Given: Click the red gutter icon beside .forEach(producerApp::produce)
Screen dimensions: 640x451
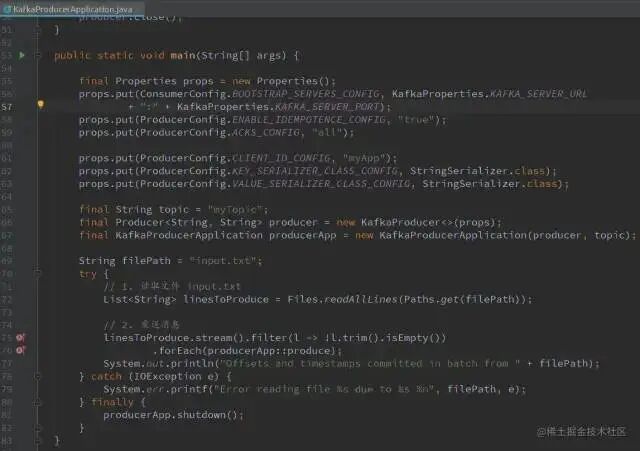Looking at the screenshot, I should [20, 350].
